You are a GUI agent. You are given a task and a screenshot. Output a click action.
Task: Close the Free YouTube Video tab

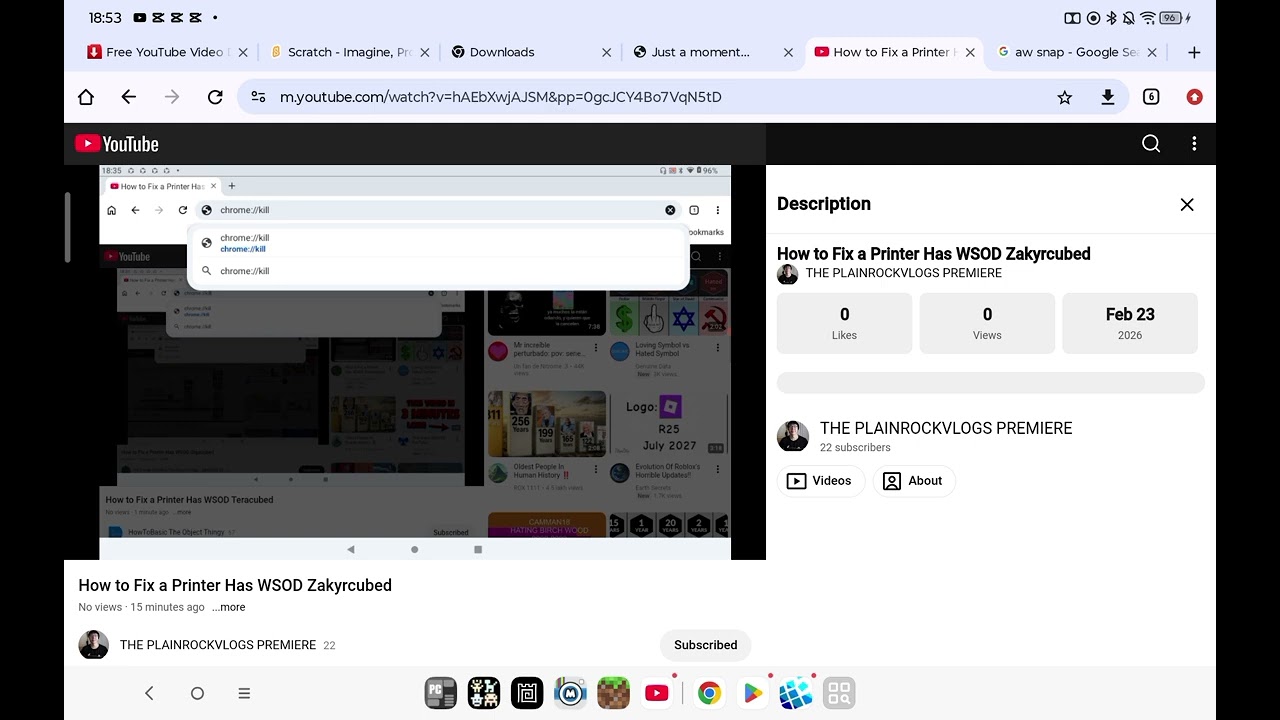point(243,52)
